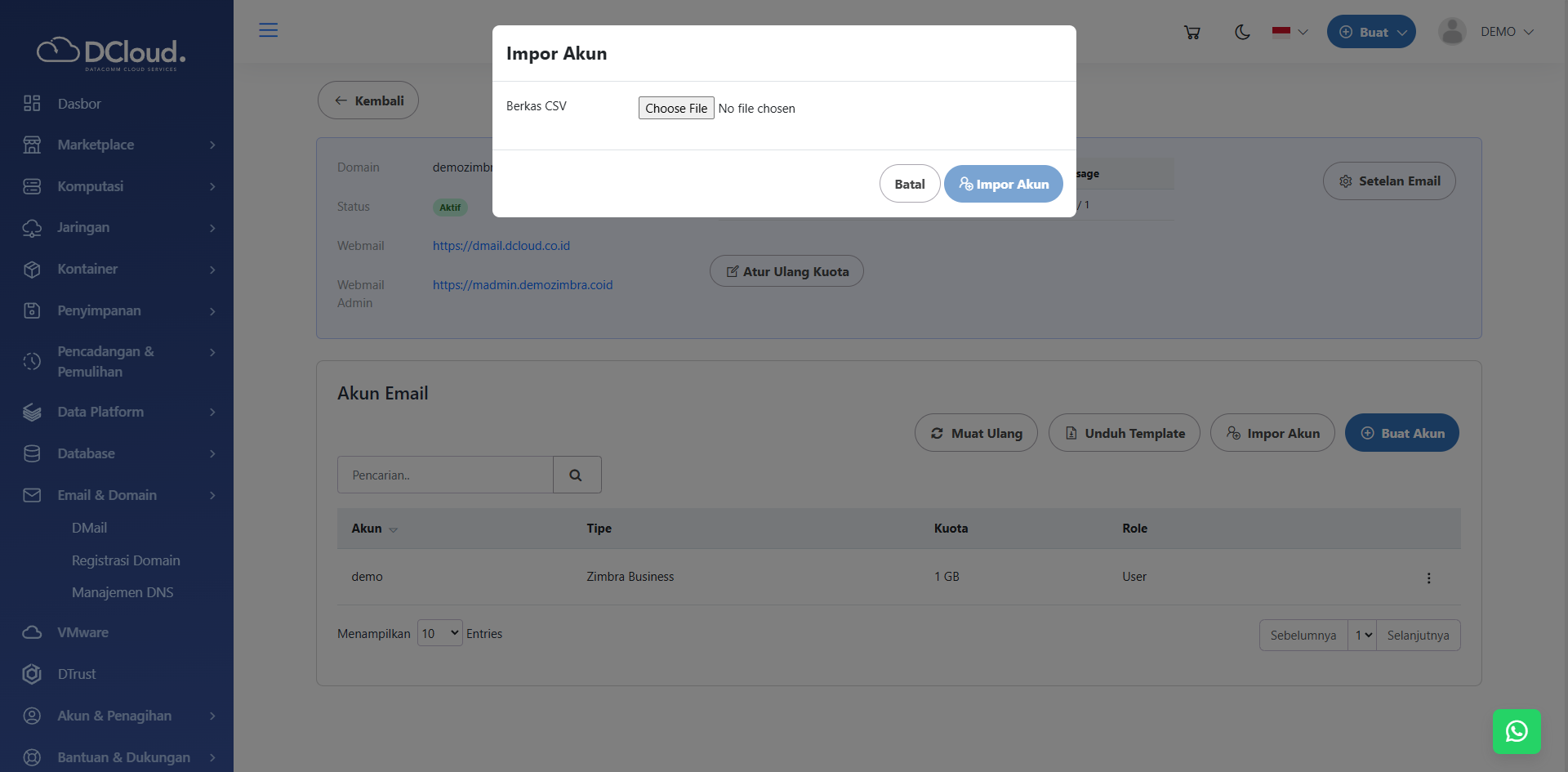Open DMail in the sidebar
Image resolution: width=1568 pixels, height=772 pixels.
89,528
